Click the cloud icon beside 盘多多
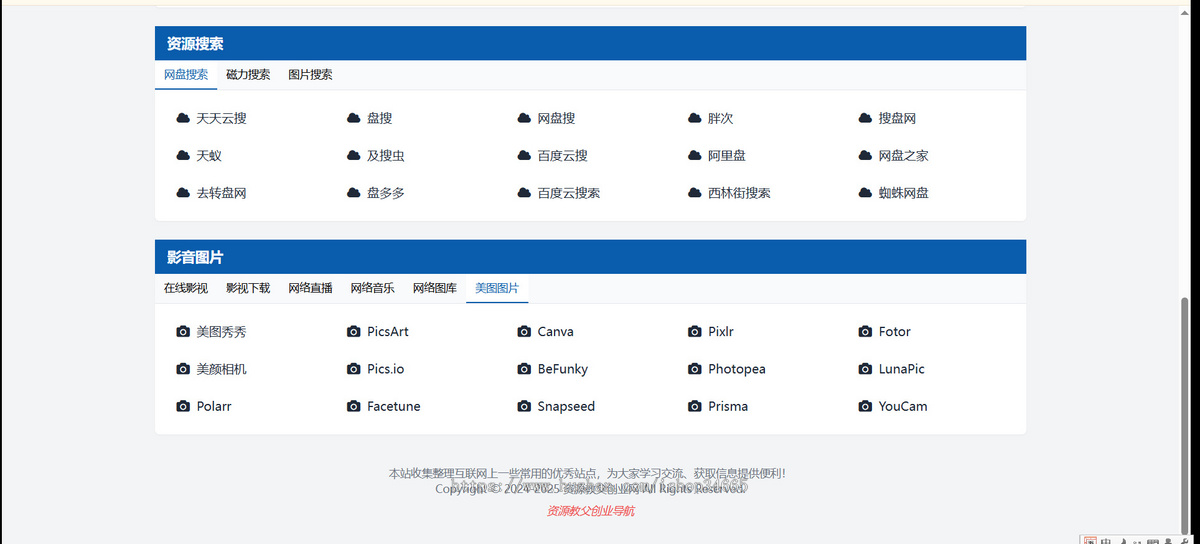The height and width of the screenshot is (544, 1200). click(353, 193)
